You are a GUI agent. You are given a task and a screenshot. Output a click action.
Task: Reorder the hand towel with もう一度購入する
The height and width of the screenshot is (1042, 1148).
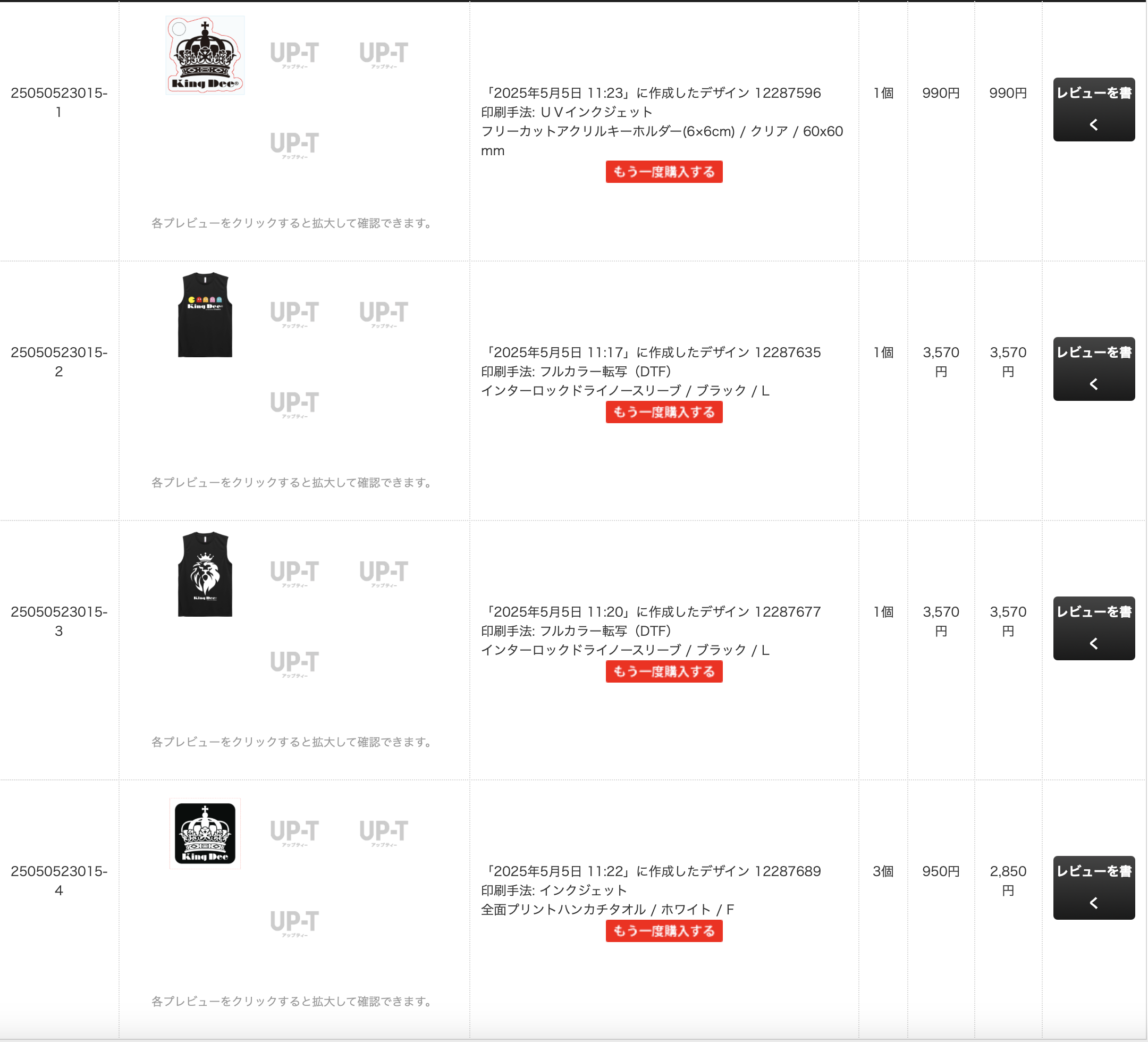(664, 931)
